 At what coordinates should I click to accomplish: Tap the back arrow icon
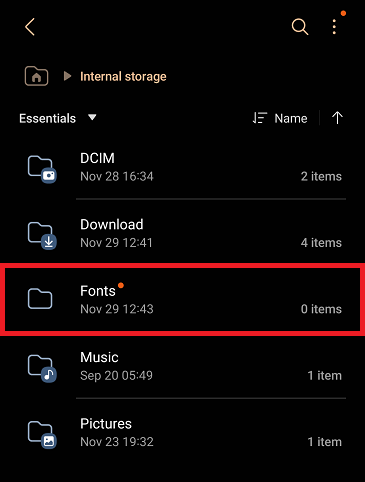pyautogui.click(x=30, y=27)
